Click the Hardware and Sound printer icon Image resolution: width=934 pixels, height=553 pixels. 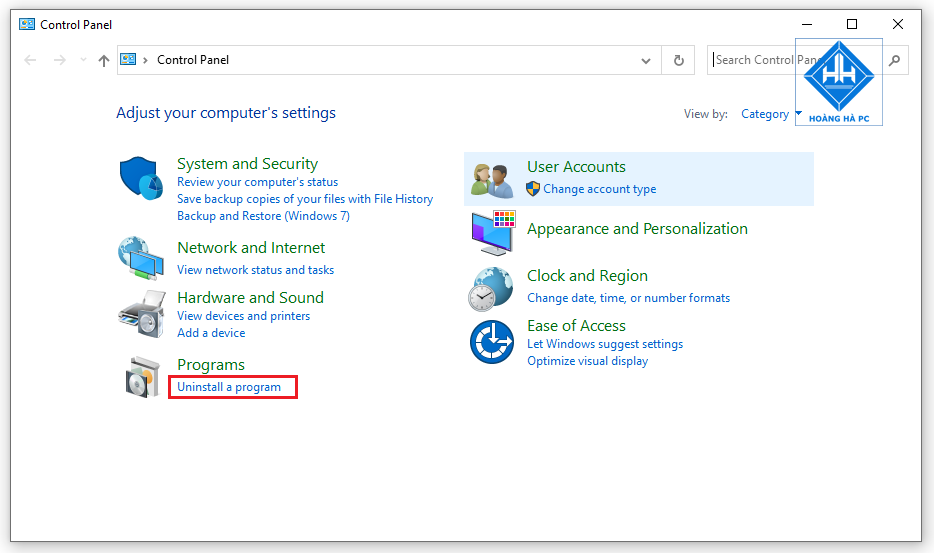point(142,314)
